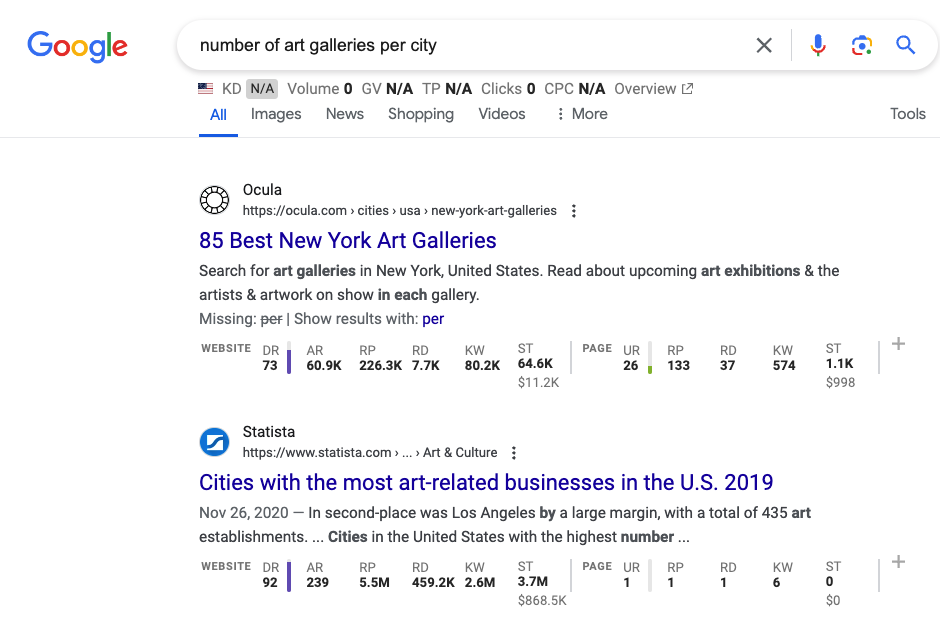Image resolution: width=940 pixels, height=638 pixels.
Task: Open the 85 Best New York Art Galleries link
Action: 347,240
